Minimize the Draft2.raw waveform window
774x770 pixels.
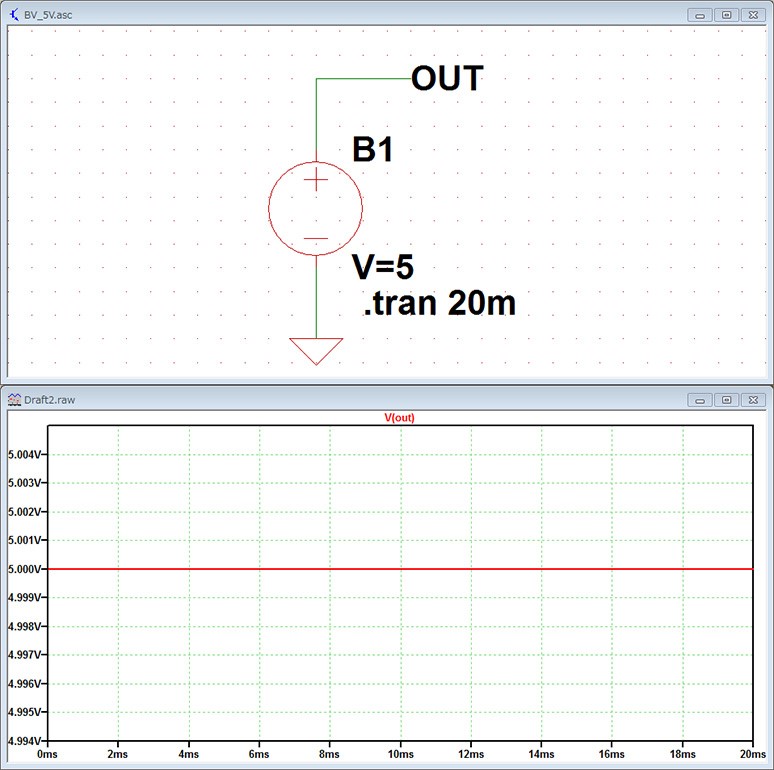[702, 399]
